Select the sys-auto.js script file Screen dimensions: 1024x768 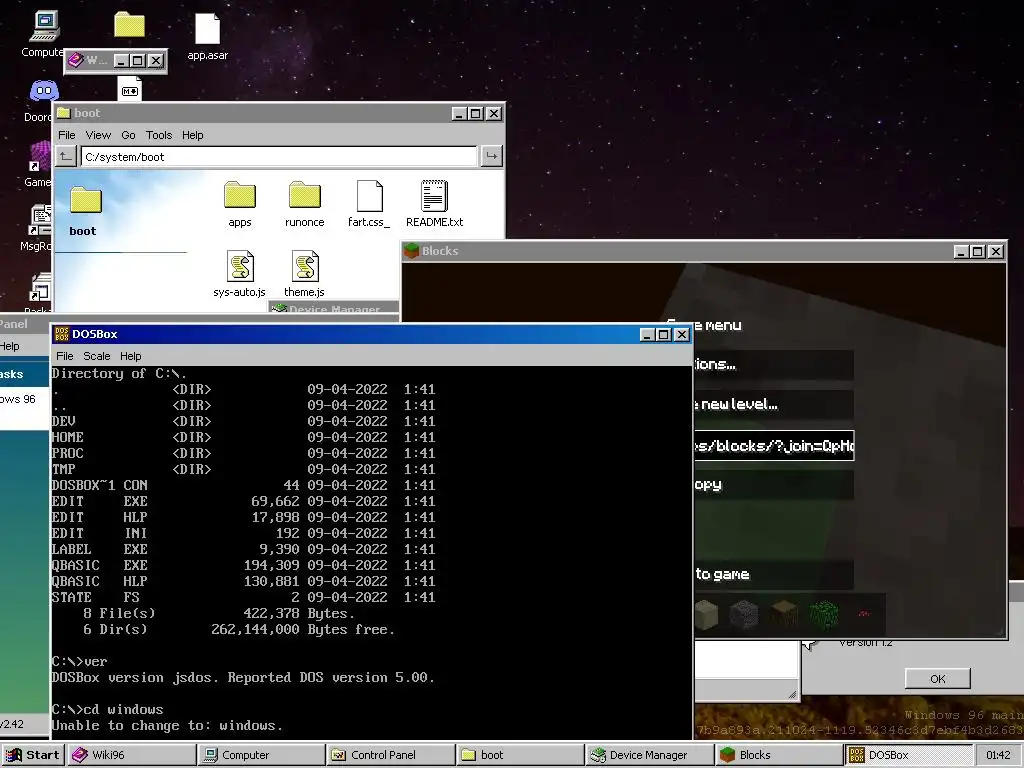coord(240,274)
